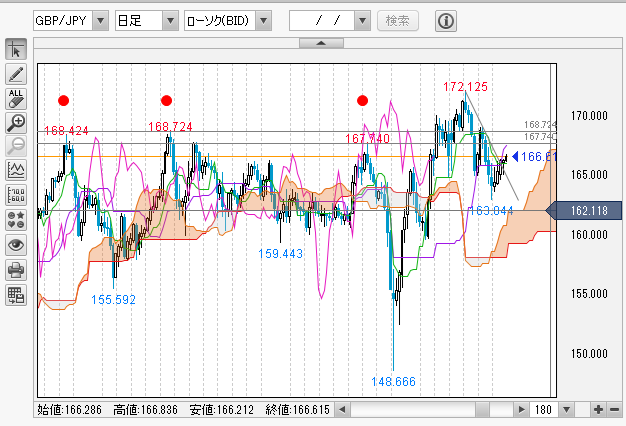Select the pencil drawing tool

coord(16,74)
